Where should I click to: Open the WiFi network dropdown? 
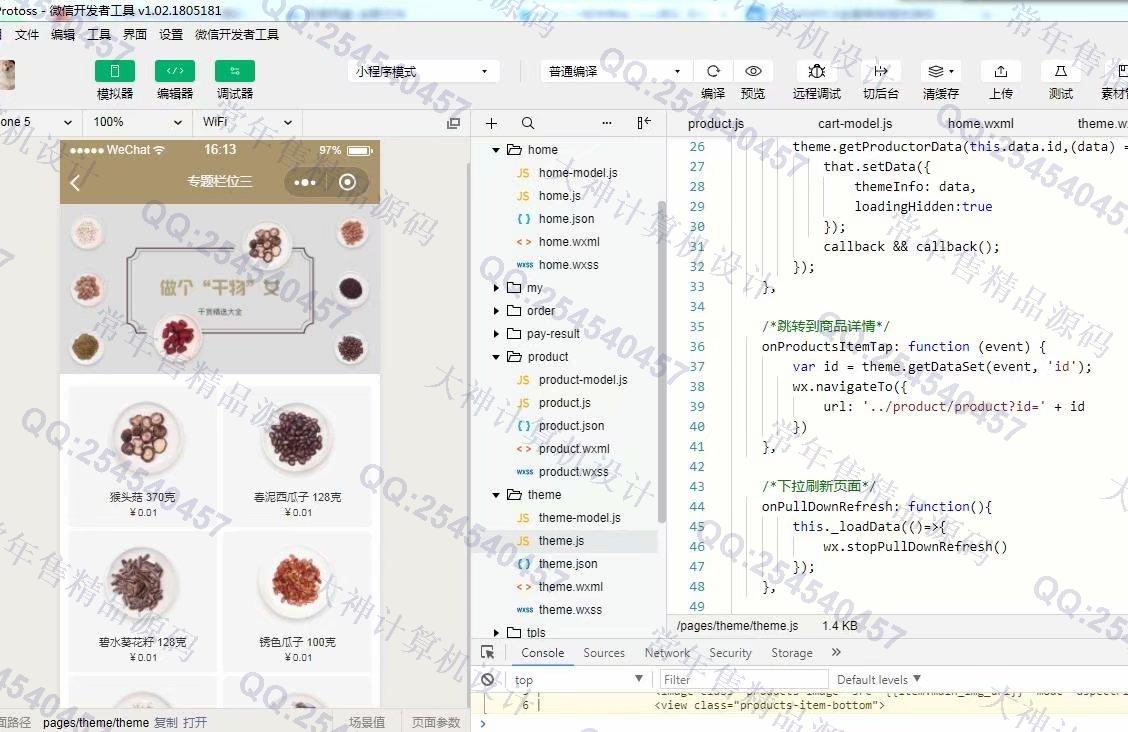pos(247,122)
